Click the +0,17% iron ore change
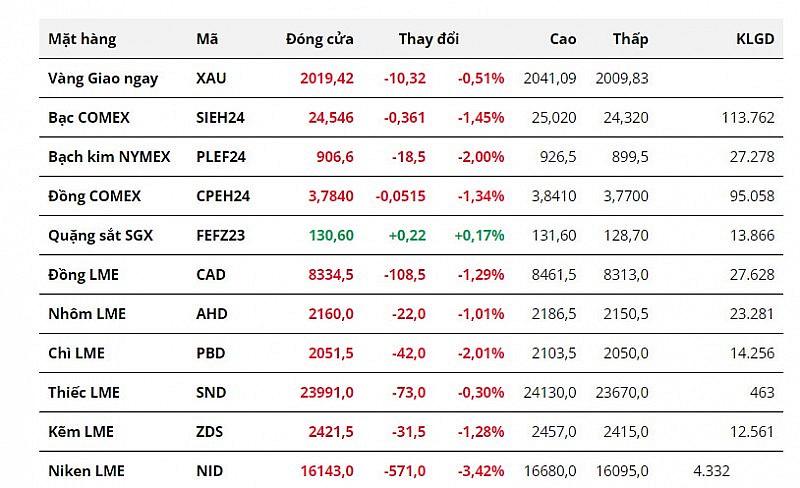 (x=479, y=236)
